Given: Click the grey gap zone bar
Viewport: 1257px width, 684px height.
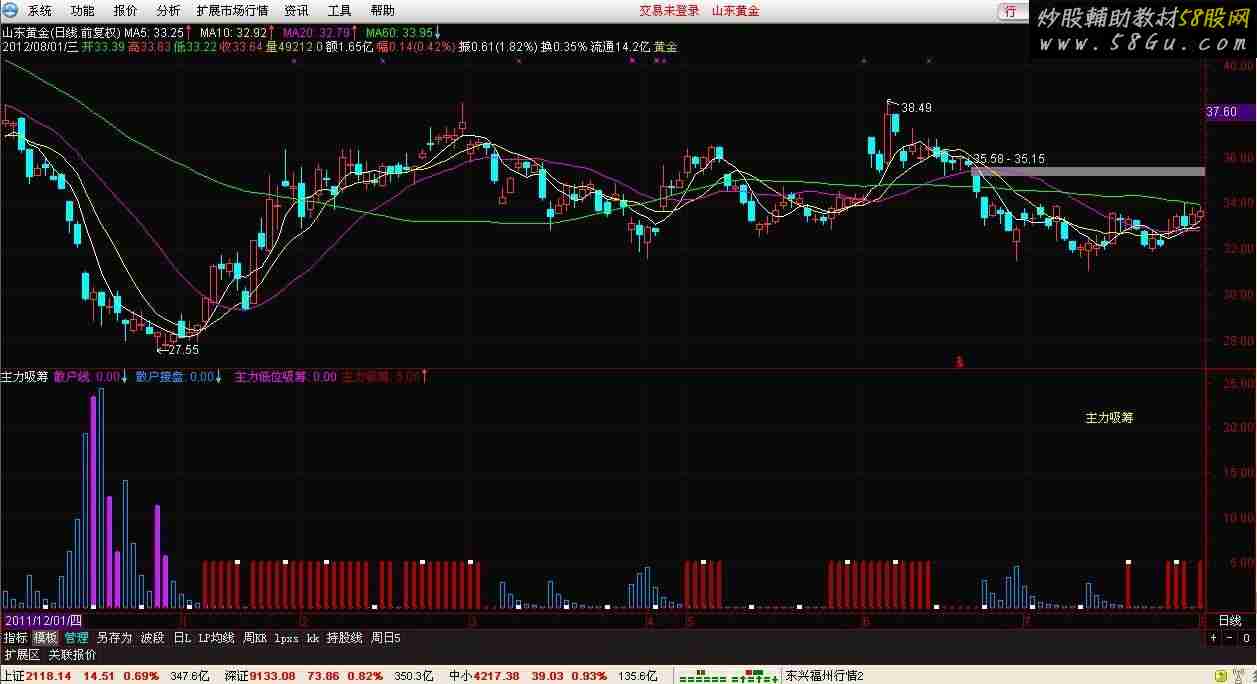Looking at the screenshot, I should [1088, 172].
